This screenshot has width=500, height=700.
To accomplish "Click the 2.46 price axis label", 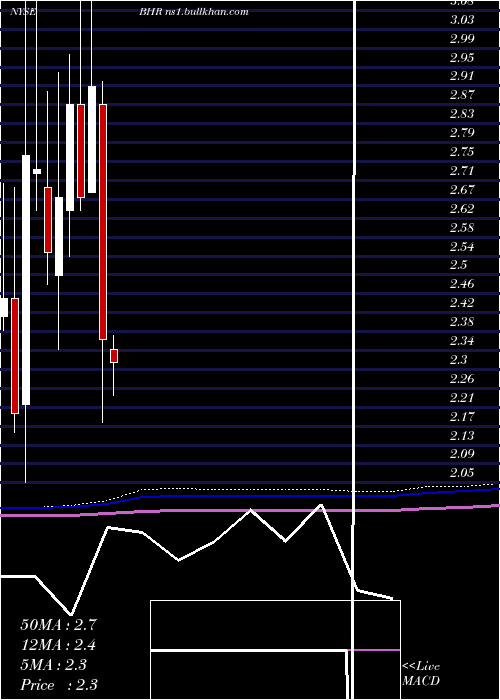I will coord(462,284).
